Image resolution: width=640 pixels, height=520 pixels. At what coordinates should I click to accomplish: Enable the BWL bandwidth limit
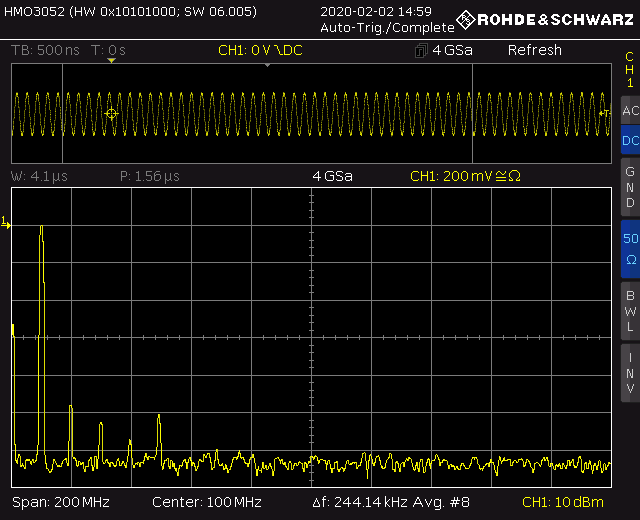(630, 310)
